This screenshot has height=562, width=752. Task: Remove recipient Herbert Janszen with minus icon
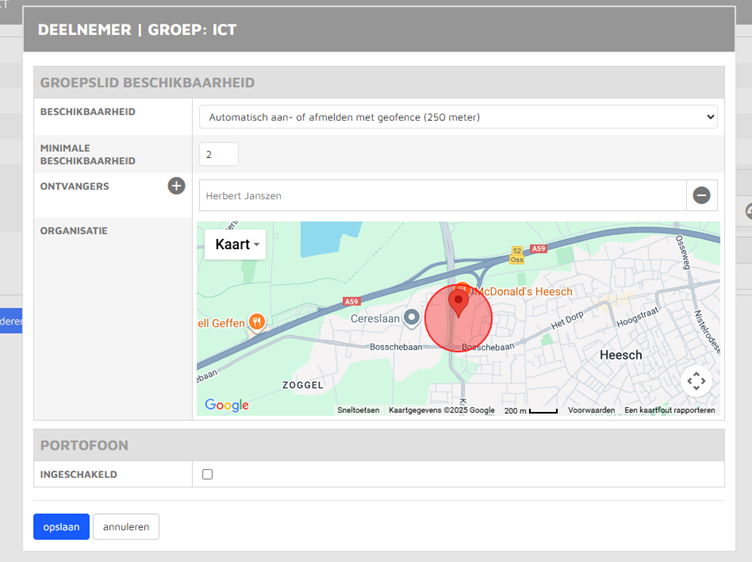(701, 195)
